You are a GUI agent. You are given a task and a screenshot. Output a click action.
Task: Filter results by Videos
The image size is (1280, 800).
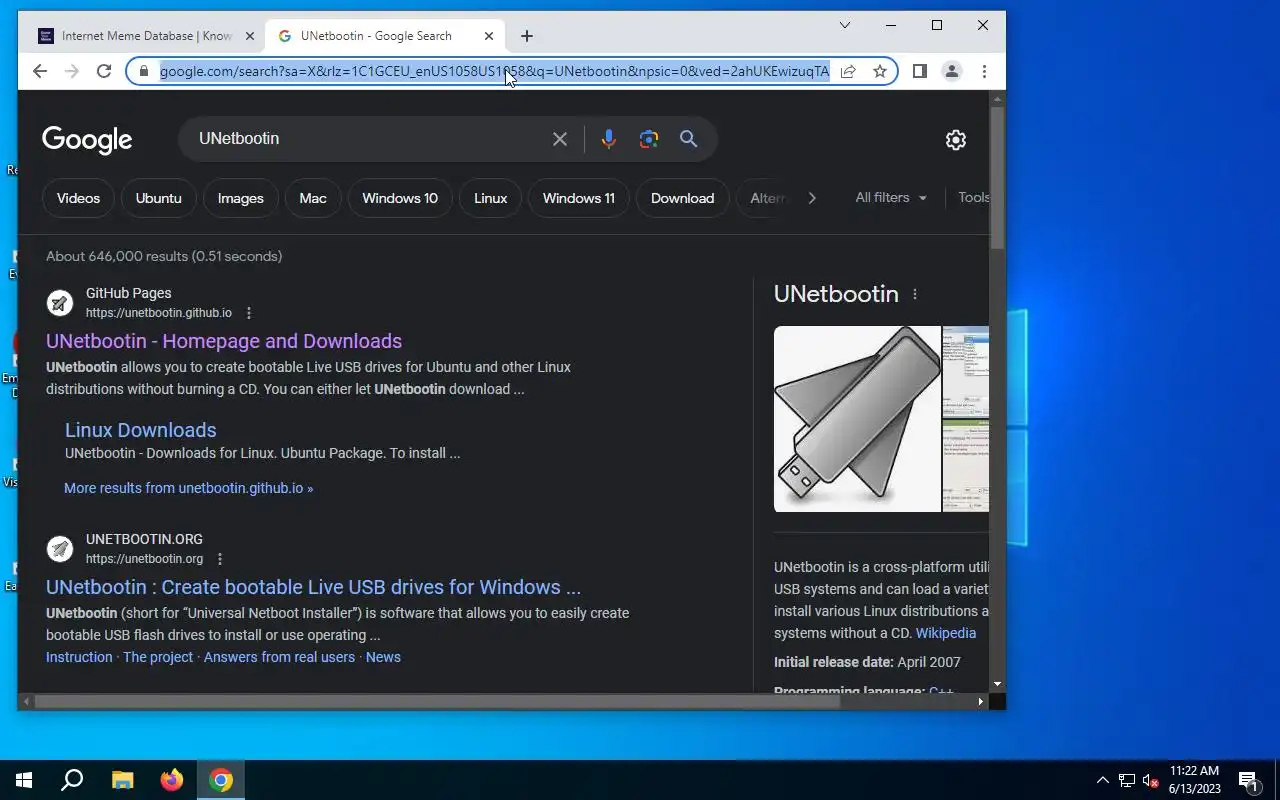tap(78, 198)
